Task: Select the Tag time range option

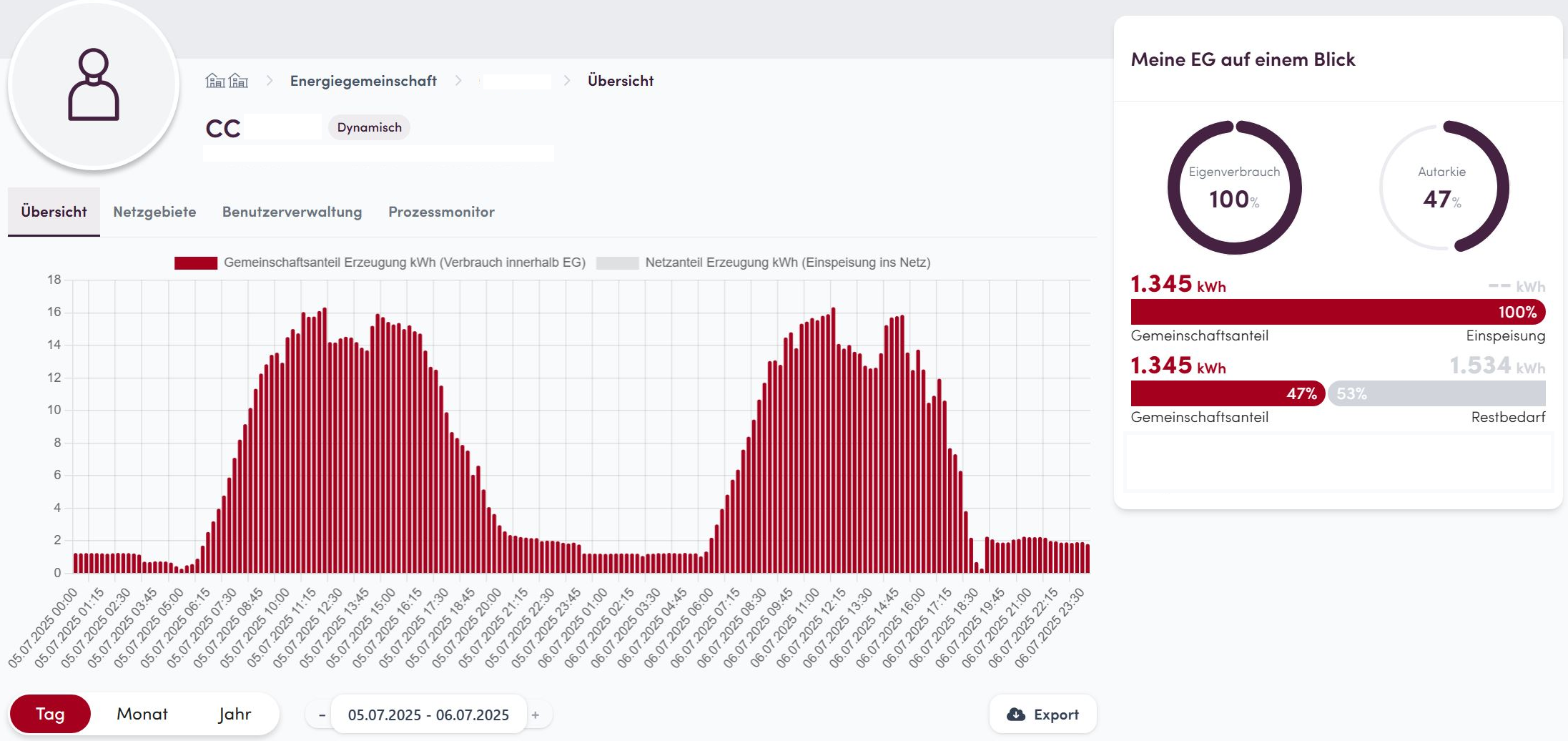Action: click(x=50, y=714)
